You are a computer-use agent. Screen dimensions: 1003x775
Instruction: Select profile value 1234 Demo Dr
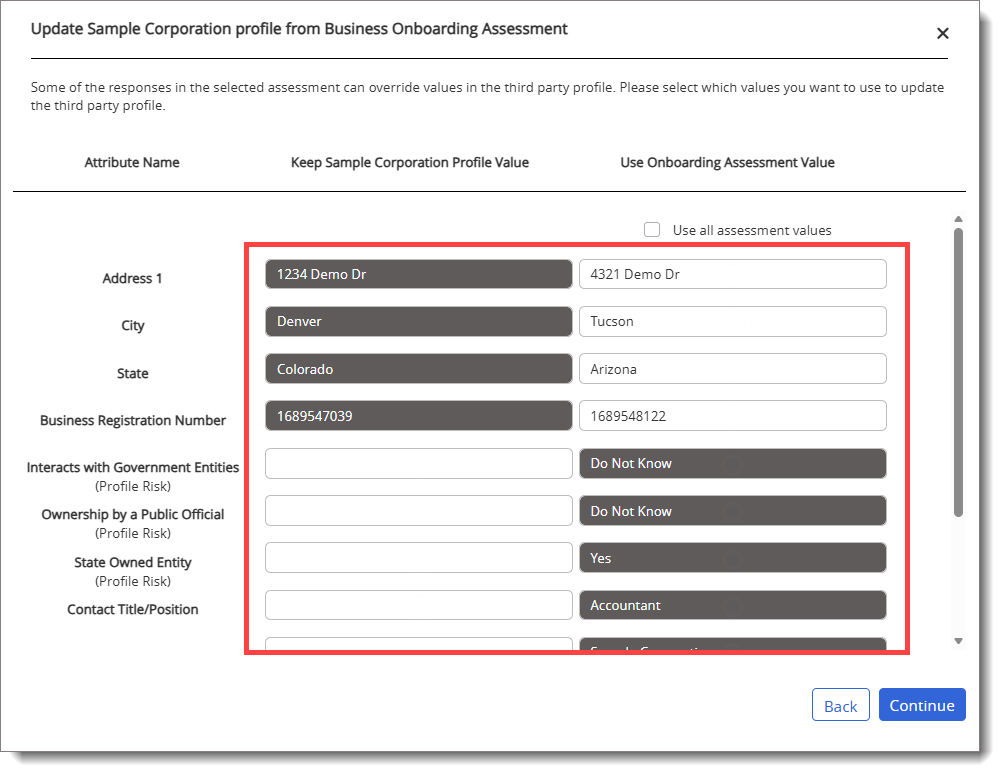[x=418, y=274]
